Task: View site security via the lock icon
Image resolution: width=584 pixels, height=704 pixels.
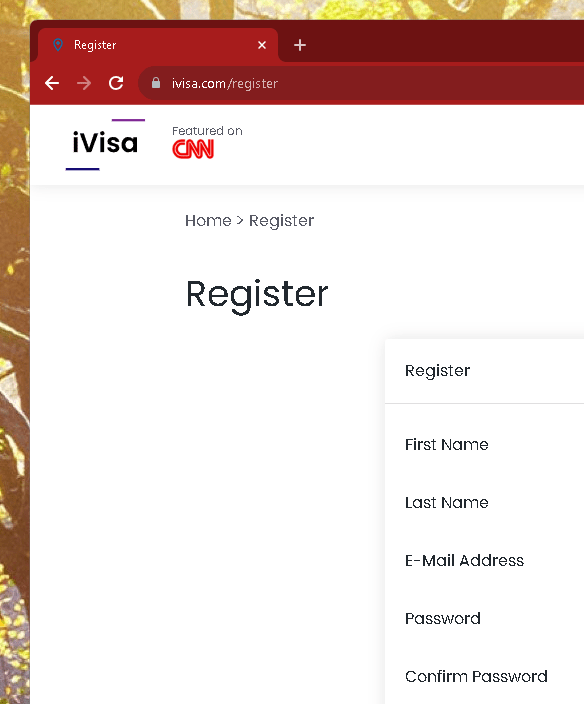Action: [156, 83]
